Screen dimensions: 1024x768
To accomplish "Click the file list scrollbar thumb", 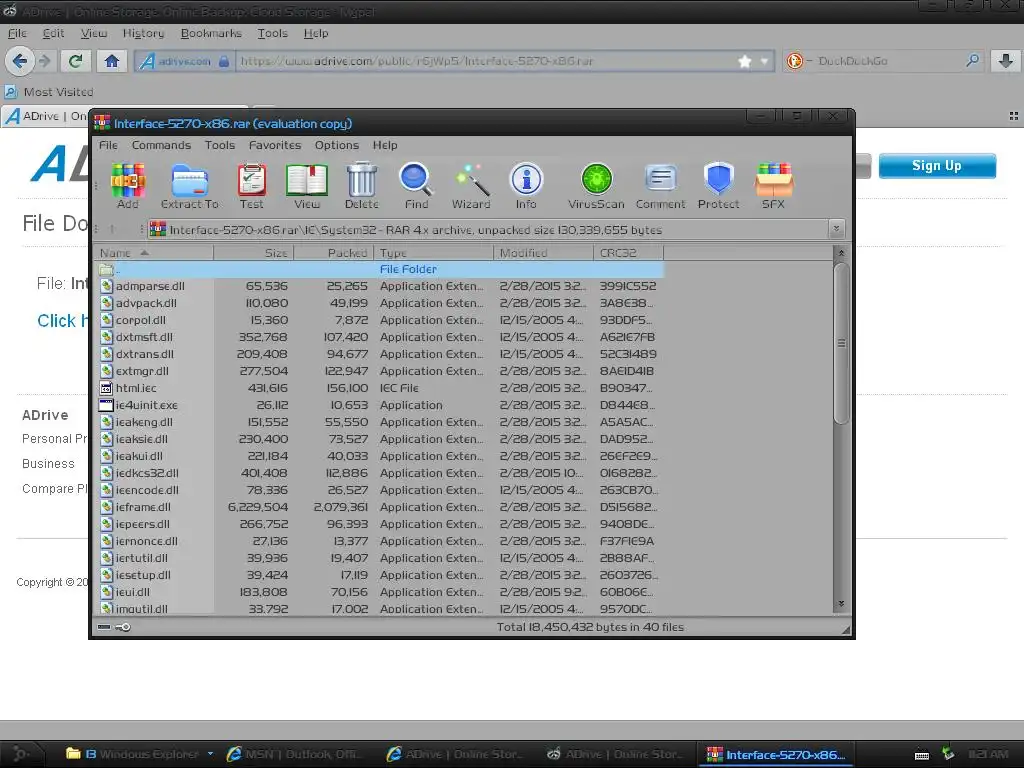I will pos(841,343).
